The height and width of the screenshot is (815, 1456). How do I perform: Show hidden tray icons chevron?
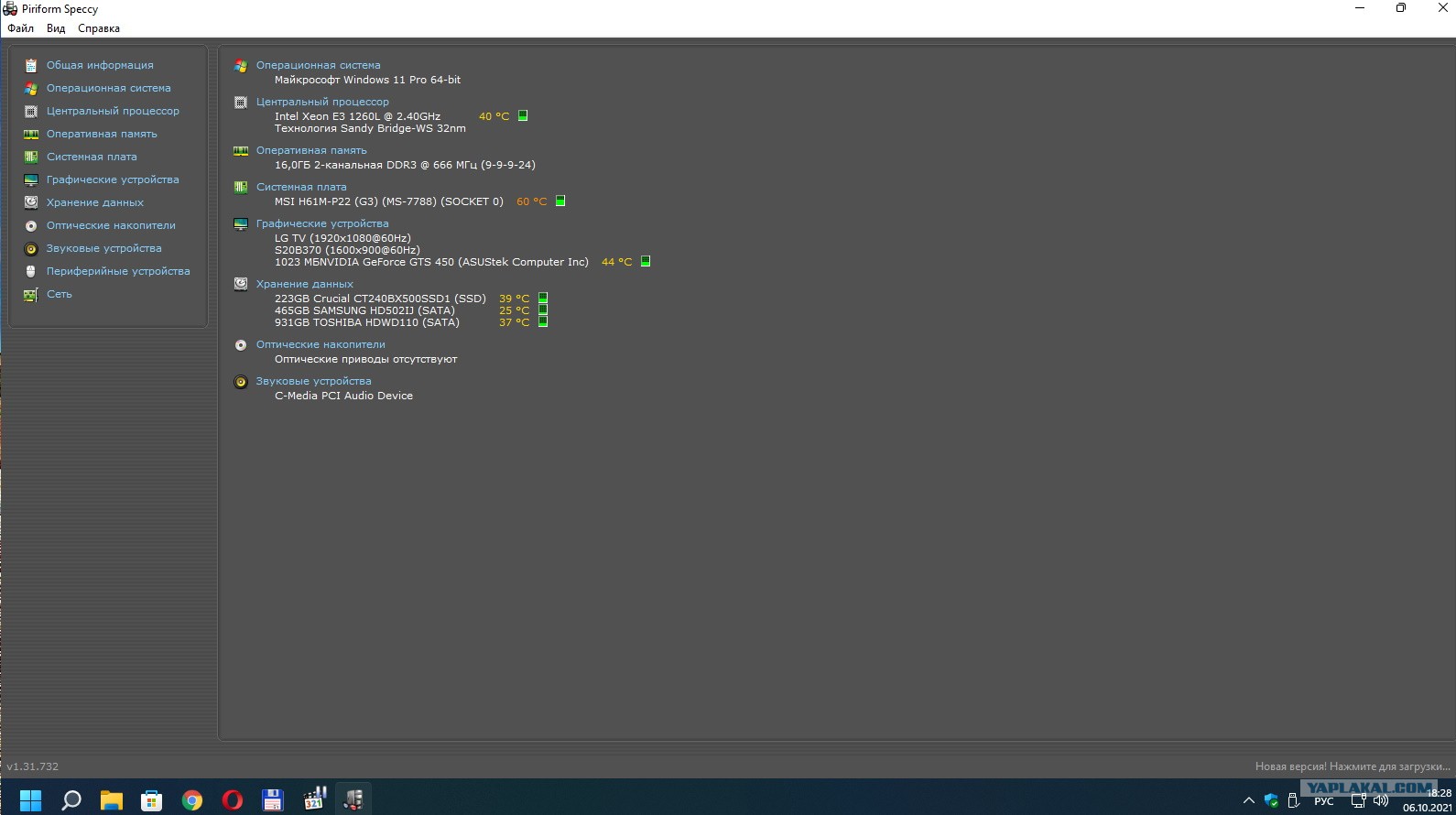[1248, 800]
